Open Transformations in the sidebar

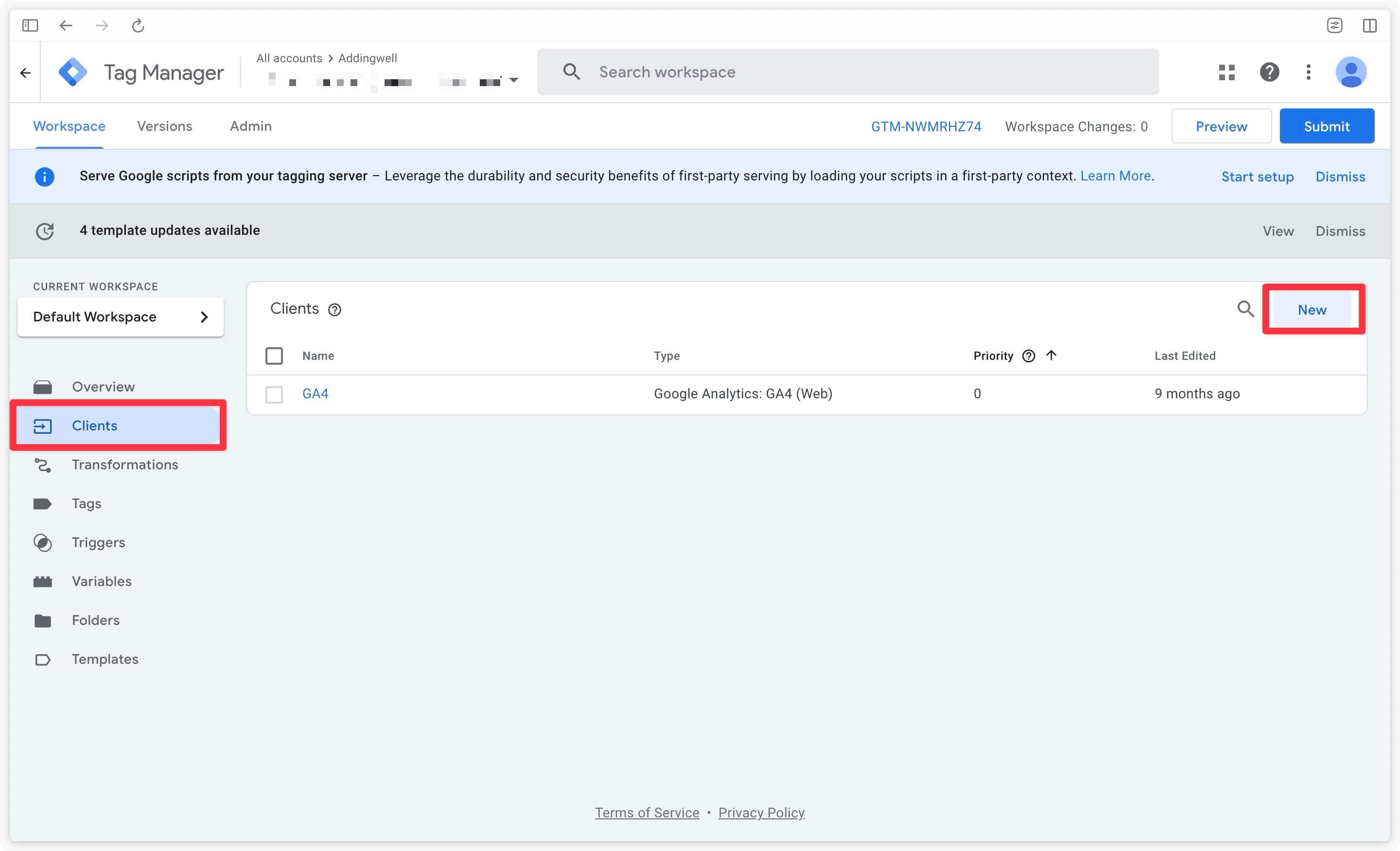pos(125,464)
